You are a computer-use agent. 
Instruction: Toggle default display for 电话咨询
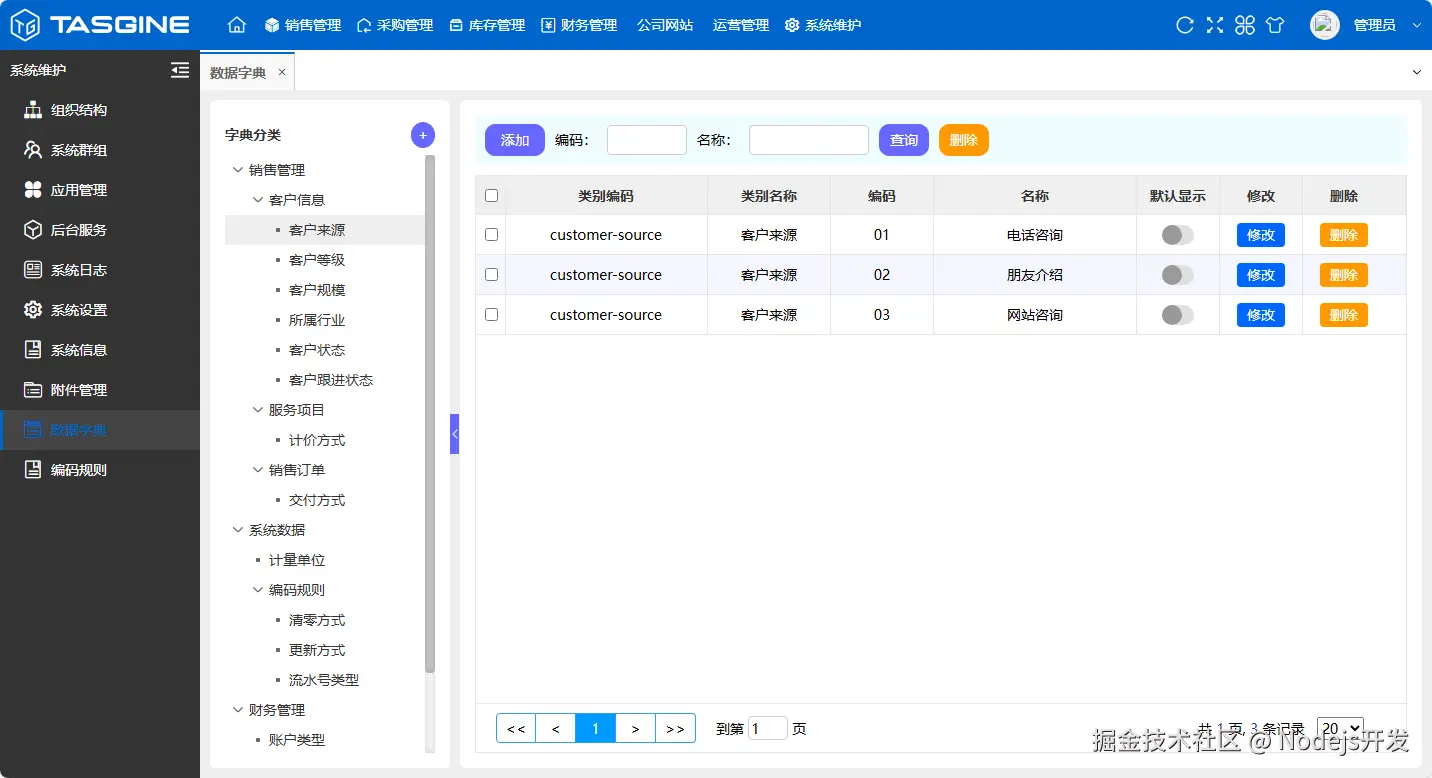[1177, 234]
